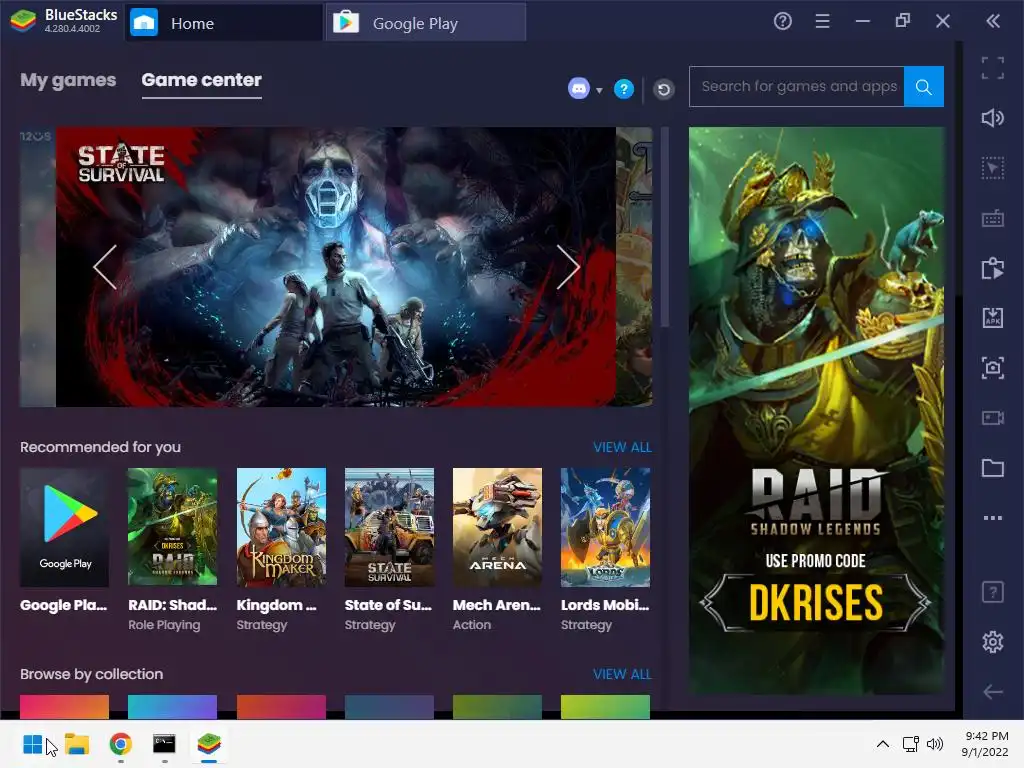Click the Windows Start button

(32, 744)
